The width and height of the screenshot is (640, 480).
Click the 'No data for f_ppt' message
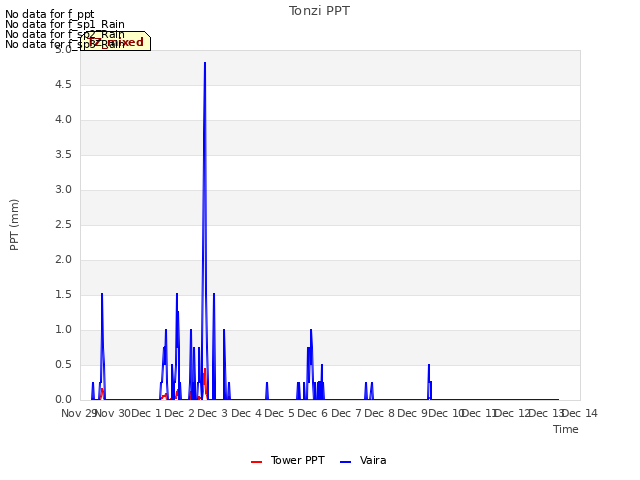[50, 14]
